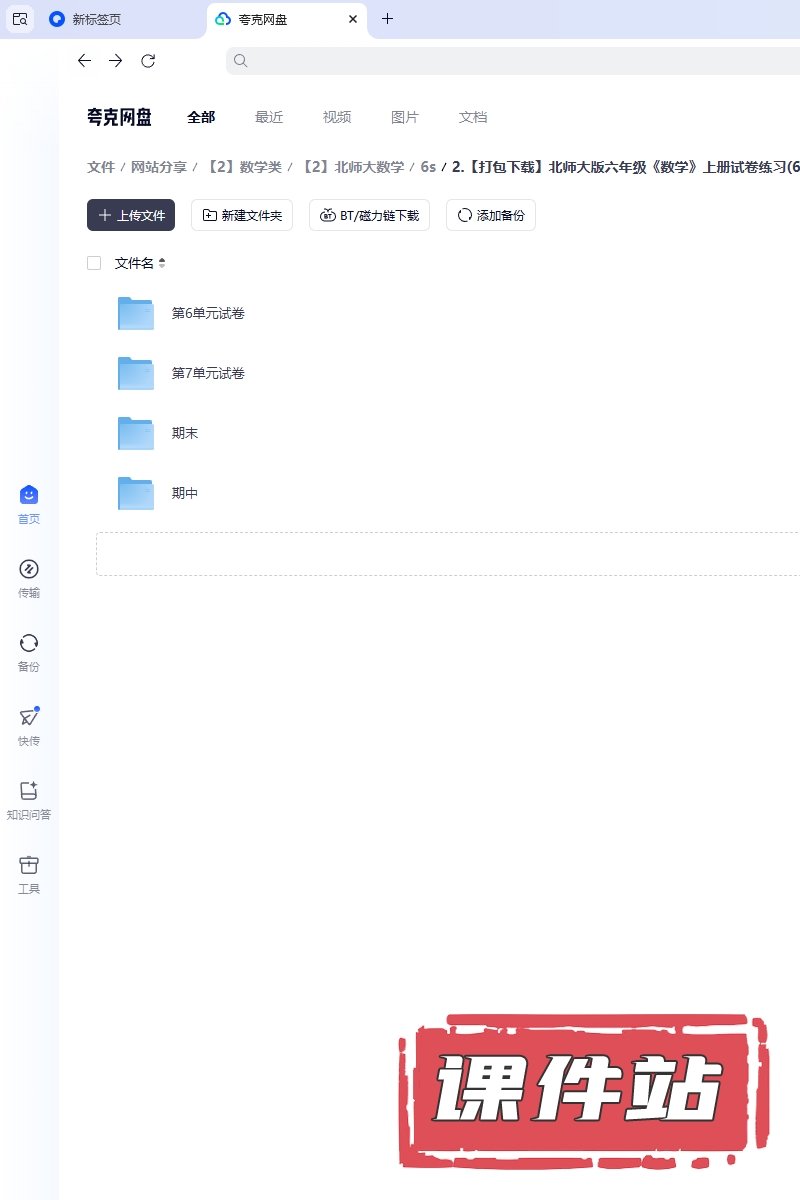
Task: Click the 快传 quick-send sidebar icon
Action: click(x=29, y=718)
